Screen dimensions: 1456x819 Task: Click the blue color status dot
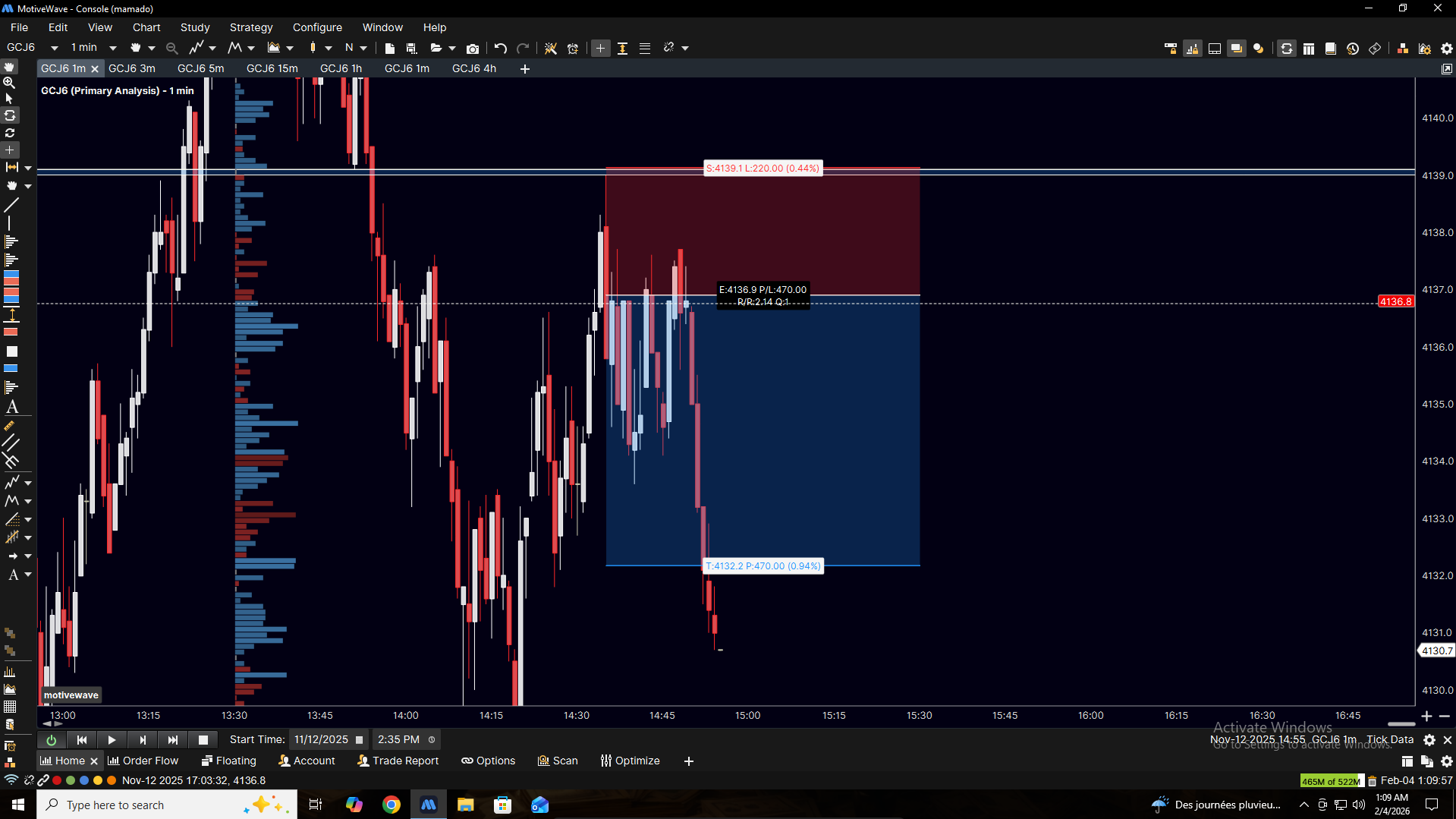tap(84, 780)
